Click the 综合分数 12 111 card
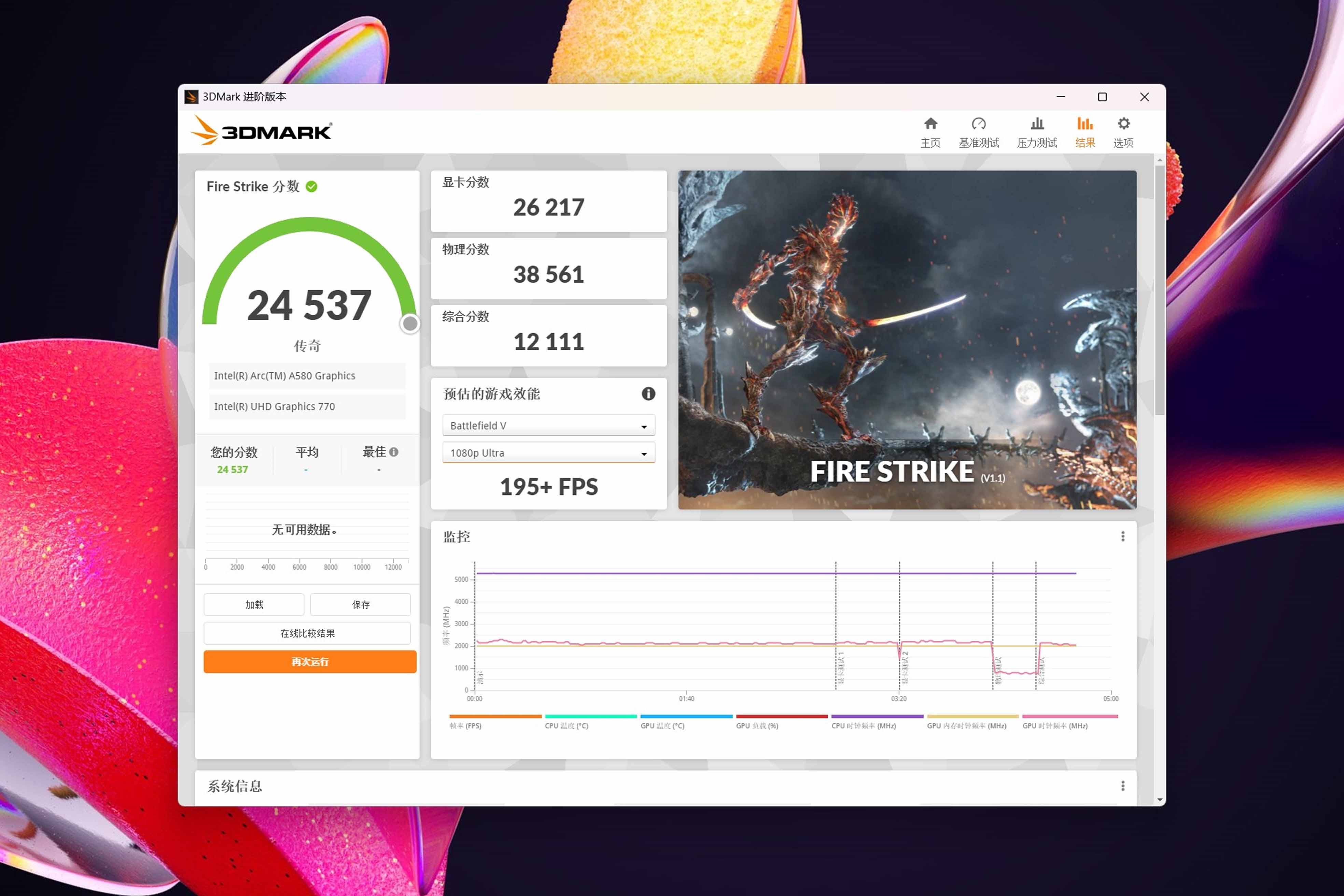This screenshot has height=896, width=1344. (x=549, y=336)
